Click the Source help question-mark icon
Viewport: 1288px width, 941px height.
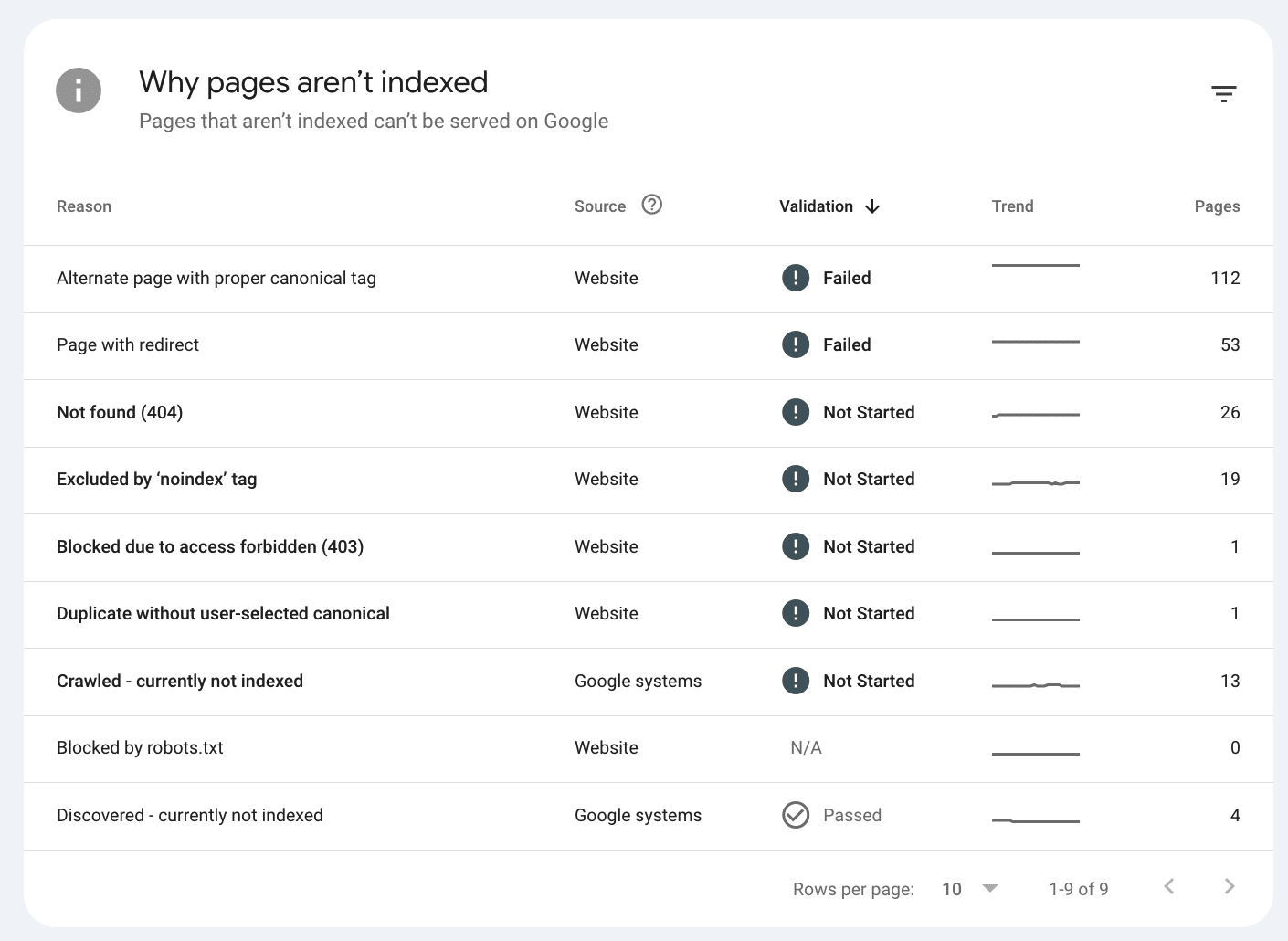[x=651, y=205]
